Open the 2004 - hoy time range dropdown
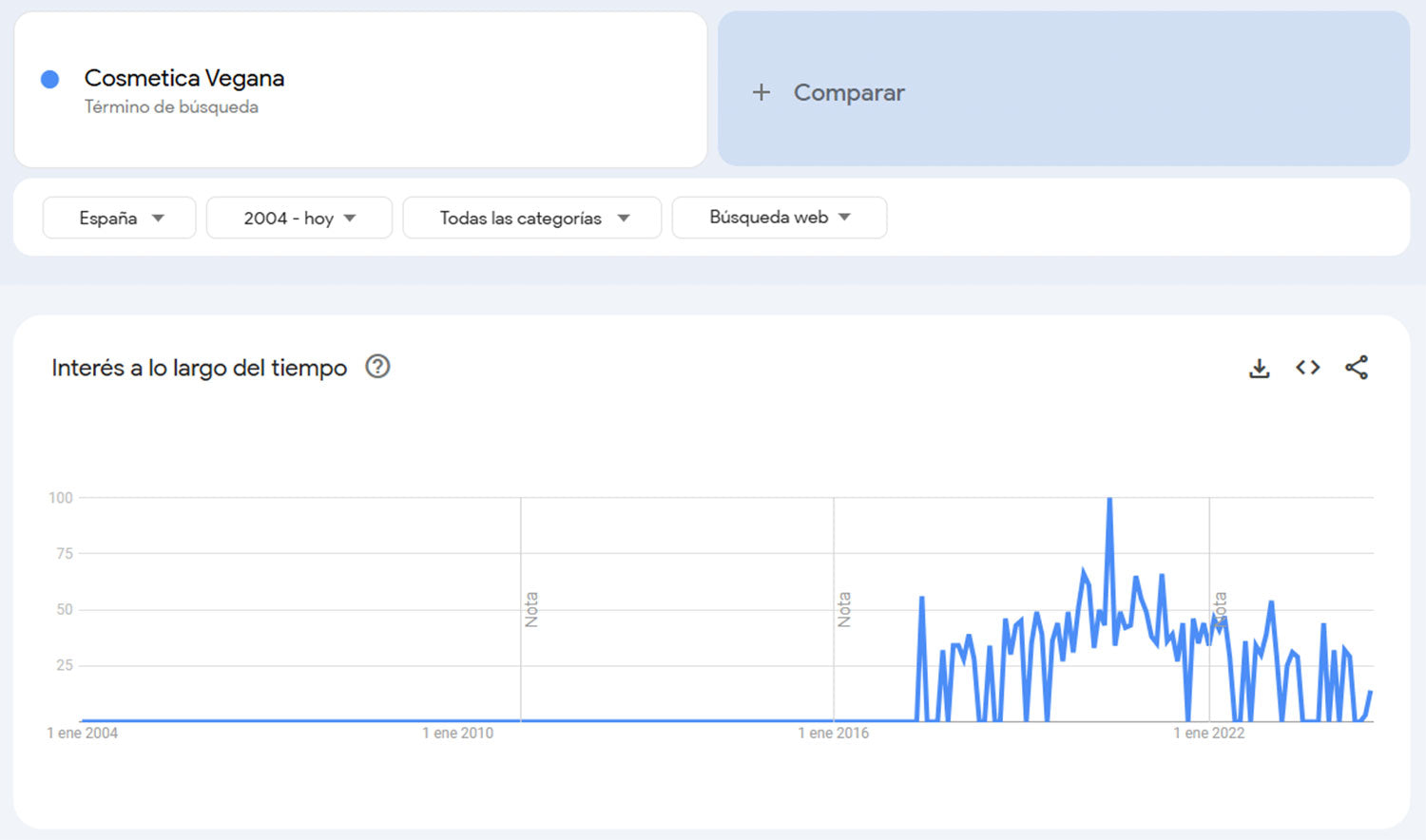 [299, 218]
